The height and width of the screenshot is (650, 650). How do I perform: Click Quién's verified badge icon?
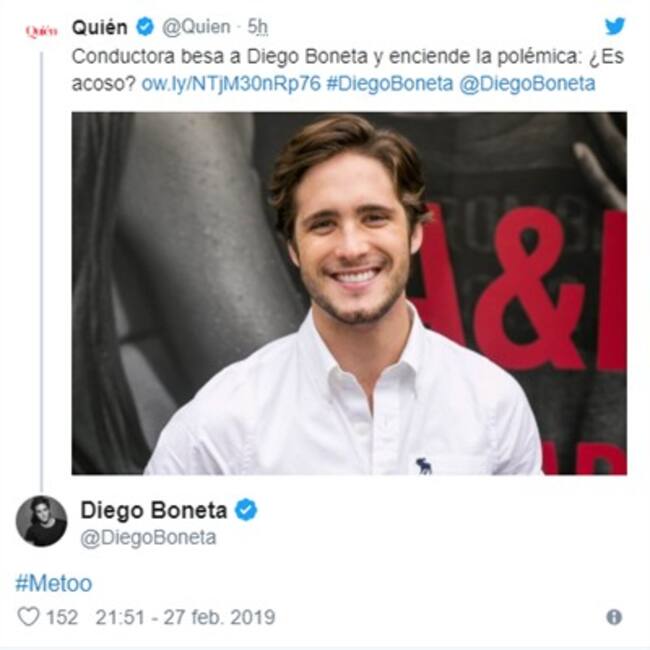pyautogui.click(x=145, y=27)
